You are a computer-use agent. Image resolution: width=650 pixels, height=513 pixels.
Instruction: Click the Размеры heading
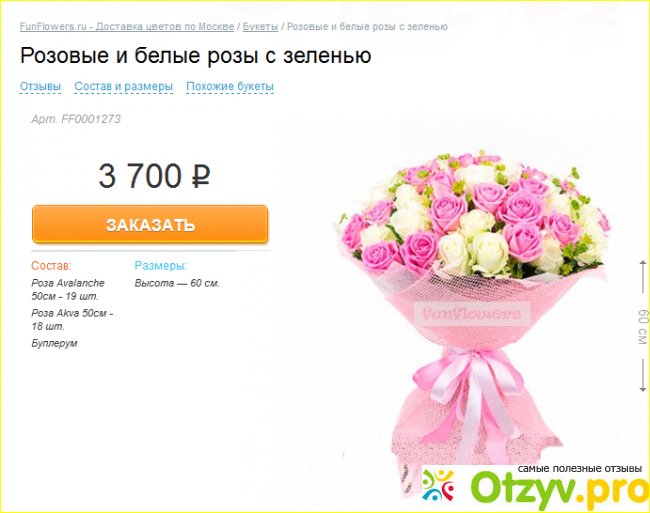pyautogui.click(x=161, y=266)
